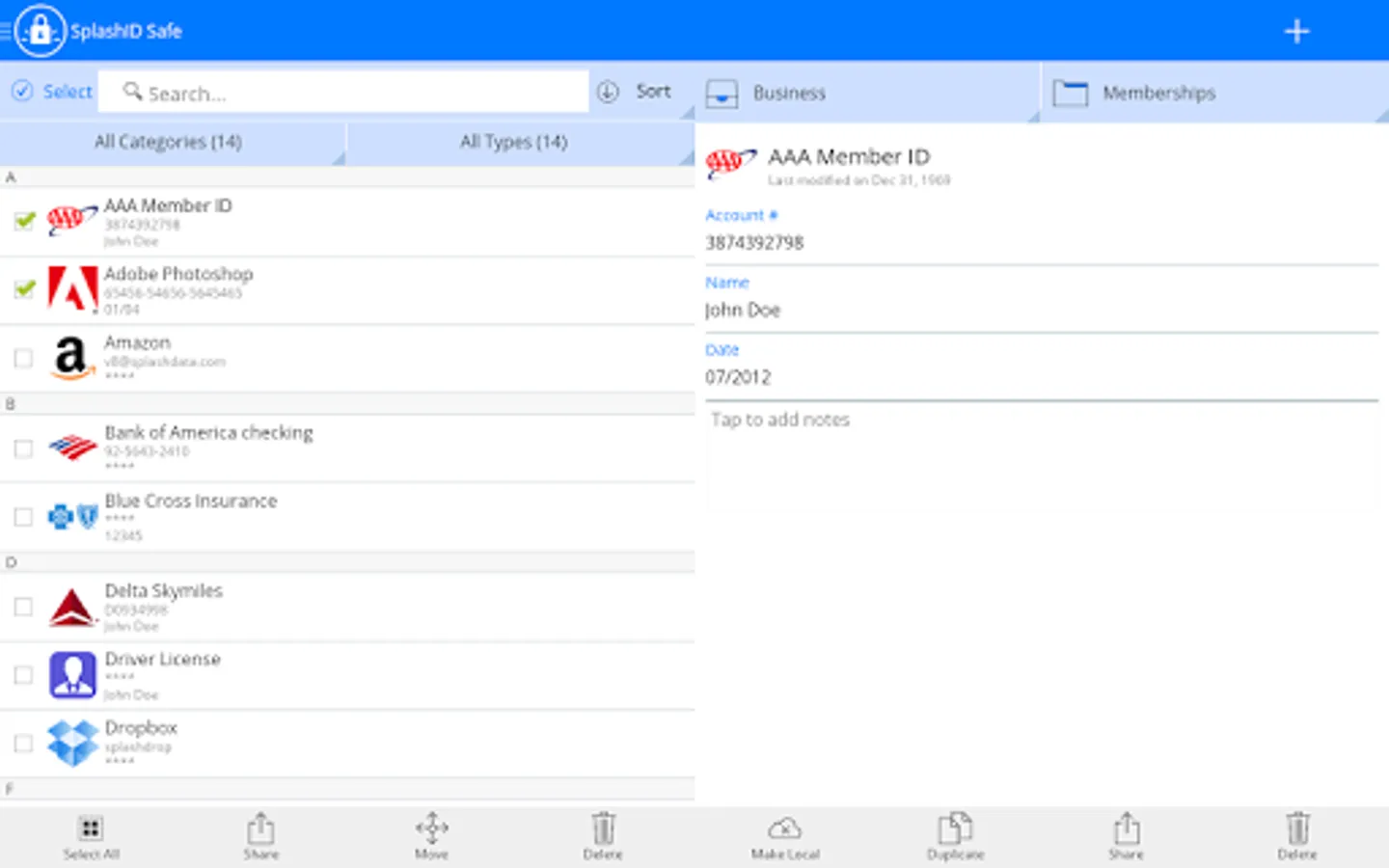This screenshot has height=868, width=1389.
Task: Add a new record with plus icon
Action: (1296, 31)
